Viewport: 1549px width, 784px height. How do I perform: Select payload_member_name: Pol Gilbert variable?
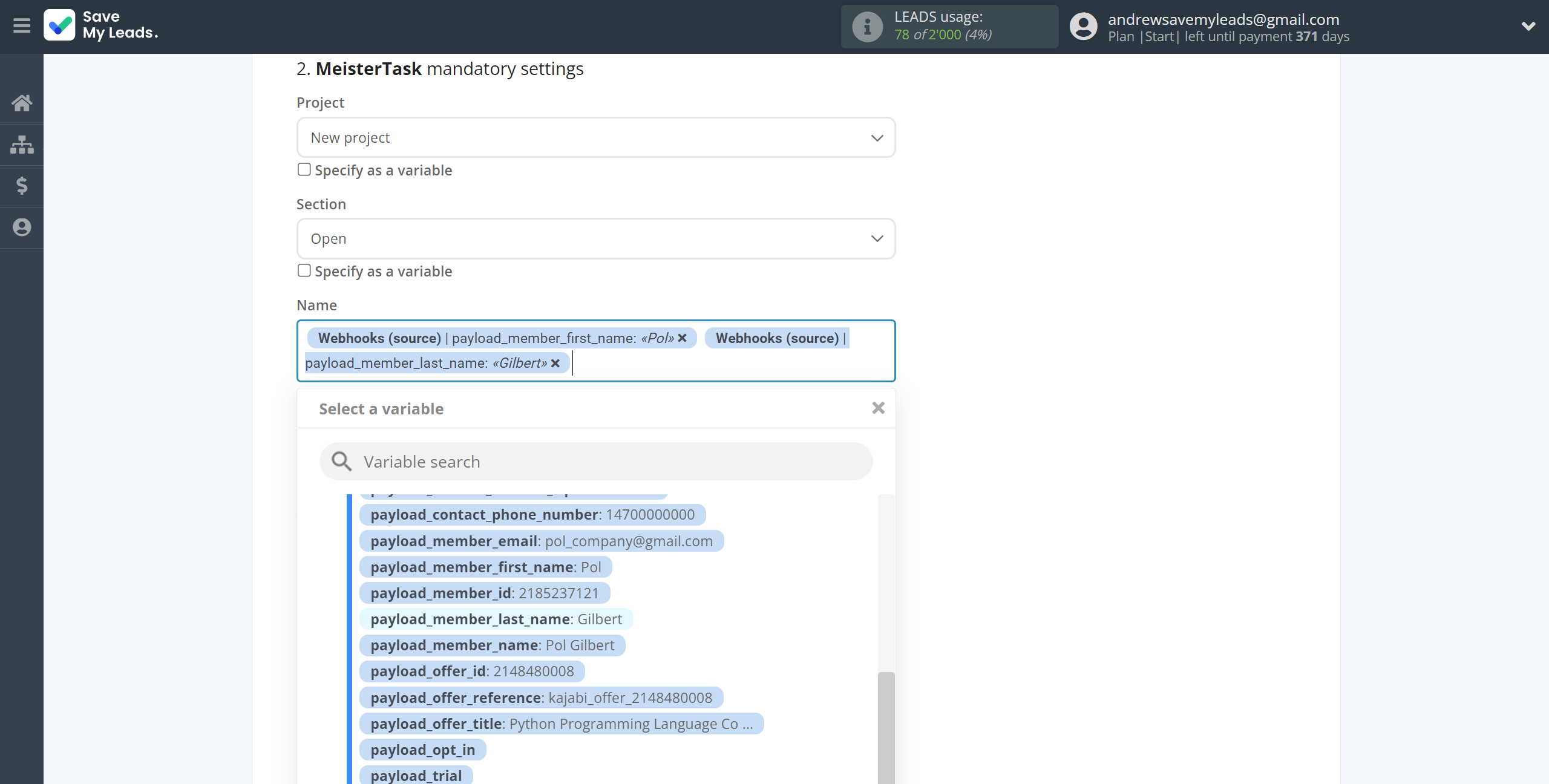(x=493, y=645)
